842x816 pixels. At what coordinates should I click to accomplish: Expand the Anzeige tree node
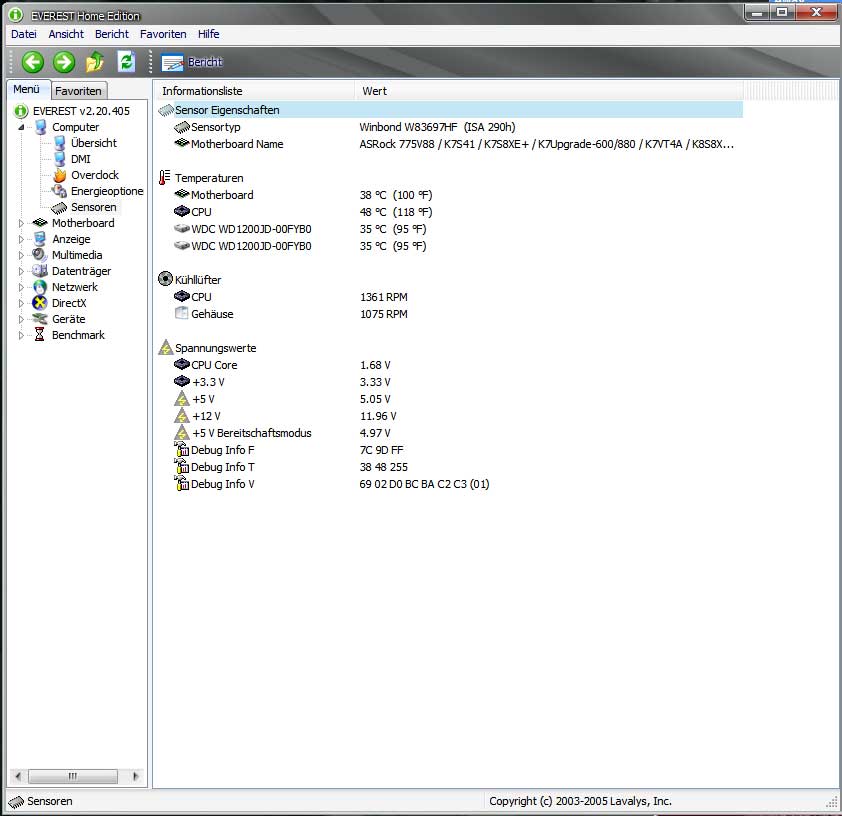pyautogui.click(x=21, y=239)
